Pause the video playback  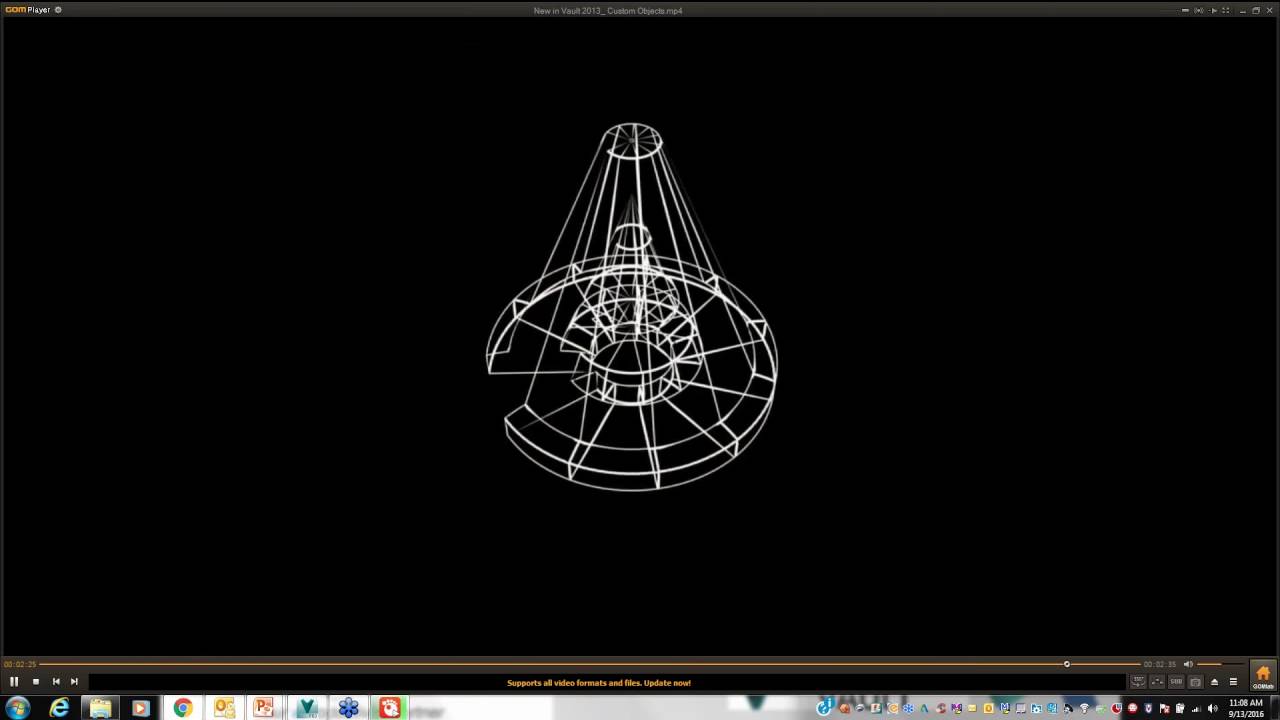point(14,682)
